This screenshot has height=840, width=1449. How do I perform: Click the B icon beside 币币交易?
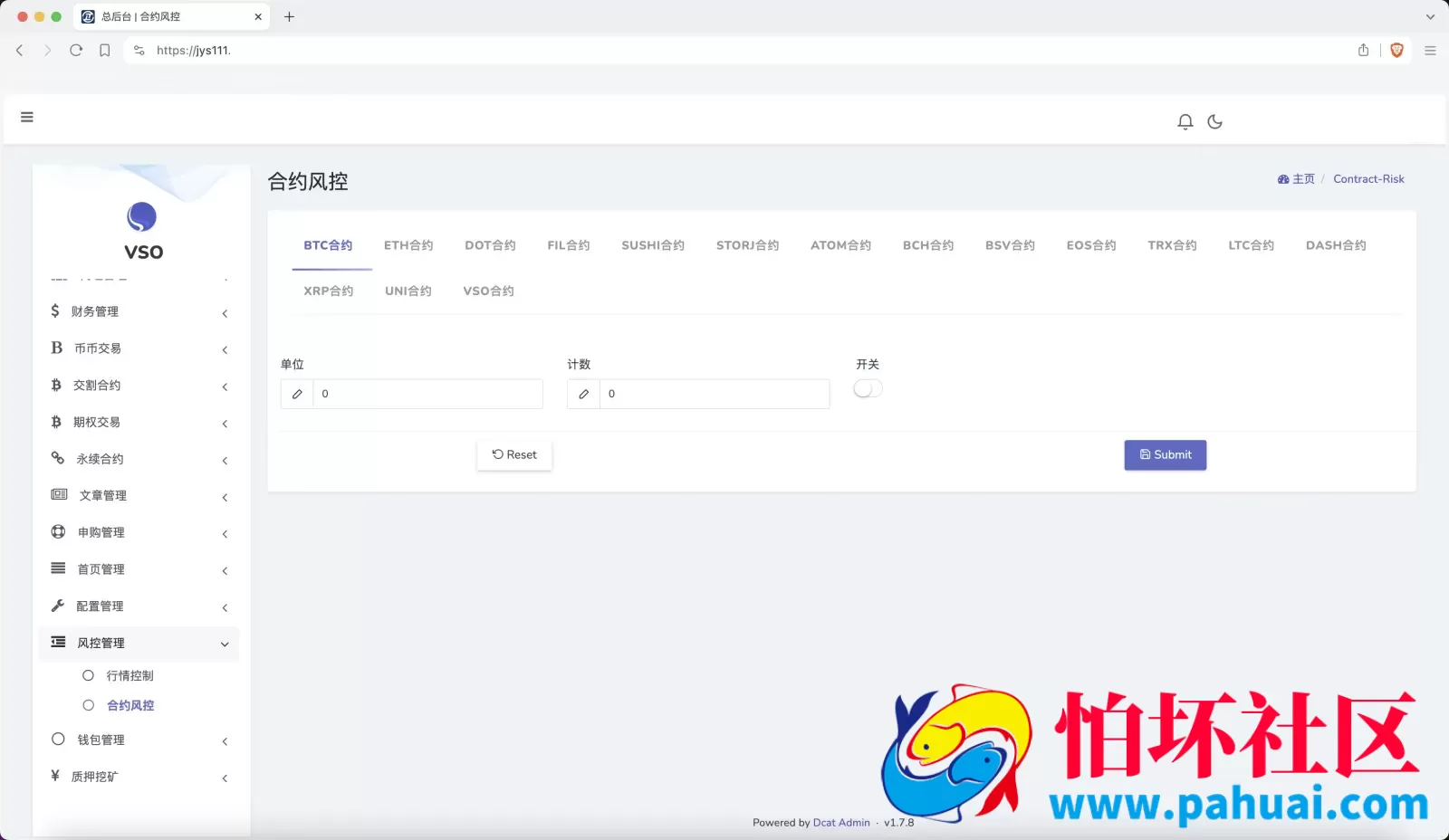[x=57, y=348]
